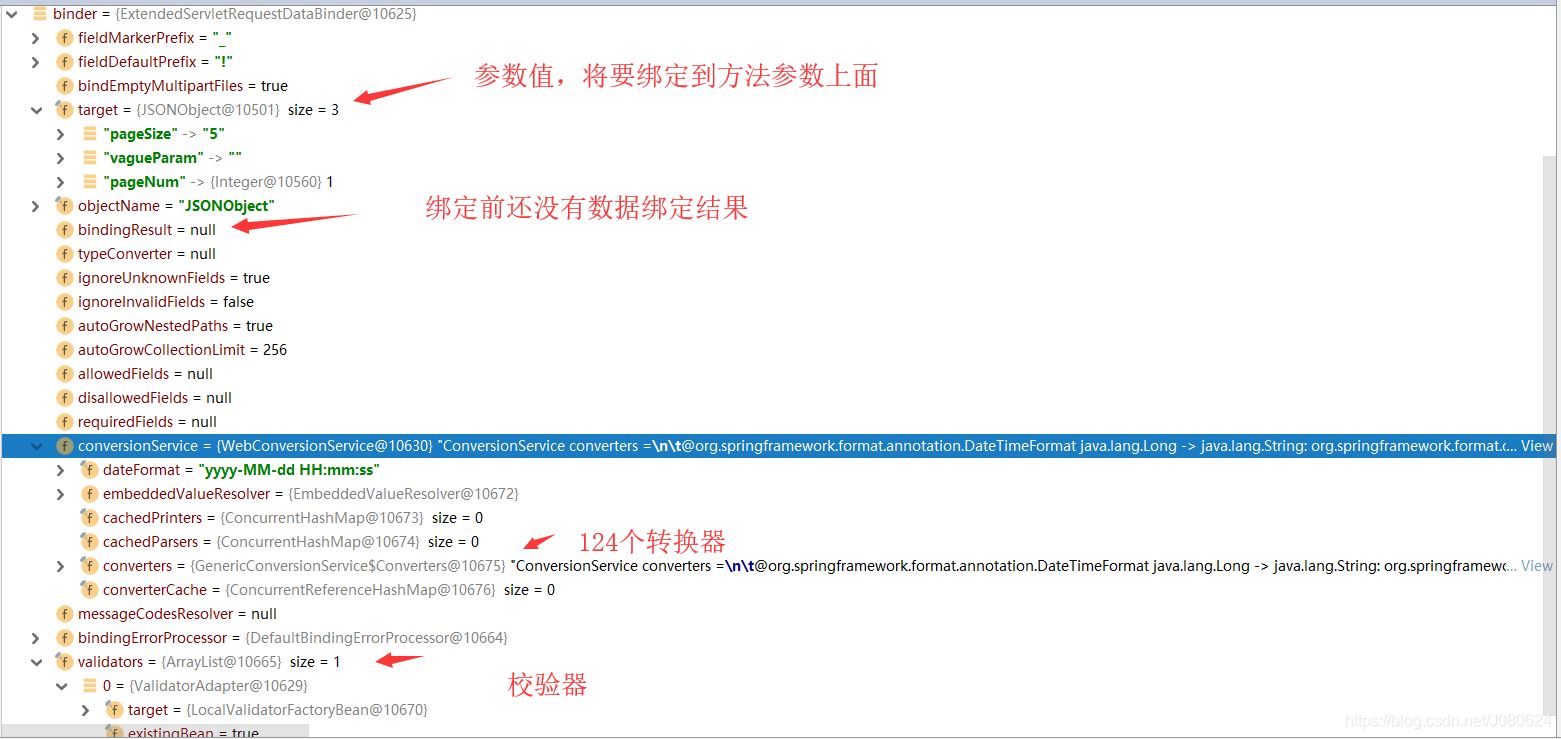Click the list element icon of ValidatorAdapter
The image size is (1561, 739).
click(x=90, y=686)
